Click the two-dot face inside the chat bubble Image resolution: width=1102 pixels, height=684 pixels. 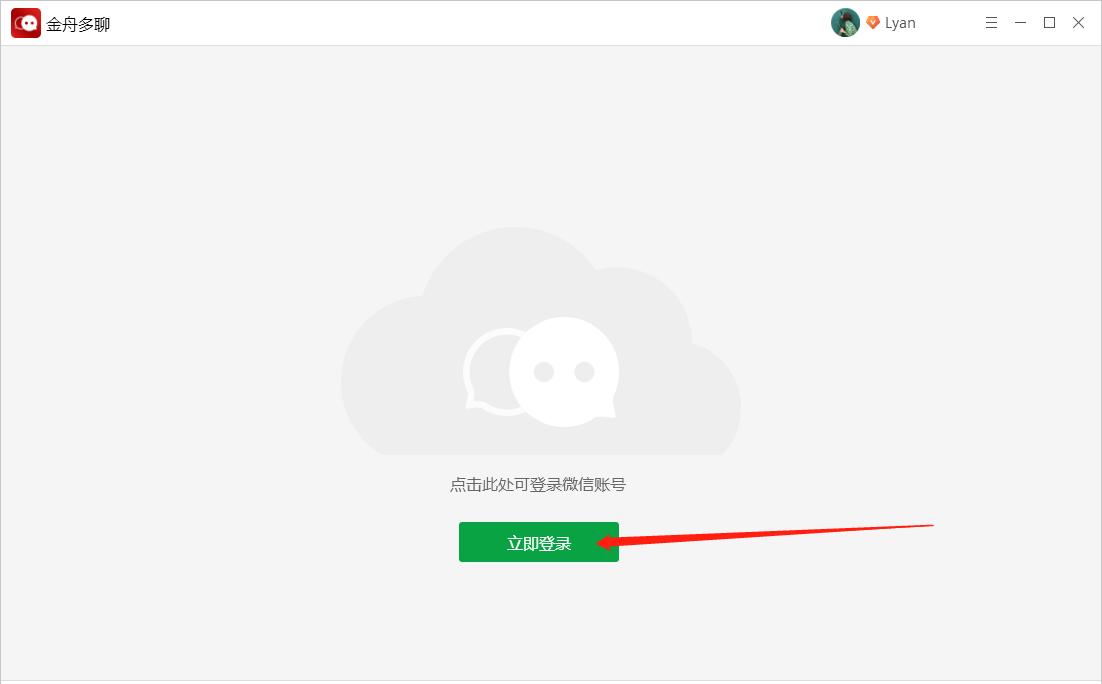tap(563, 370)
